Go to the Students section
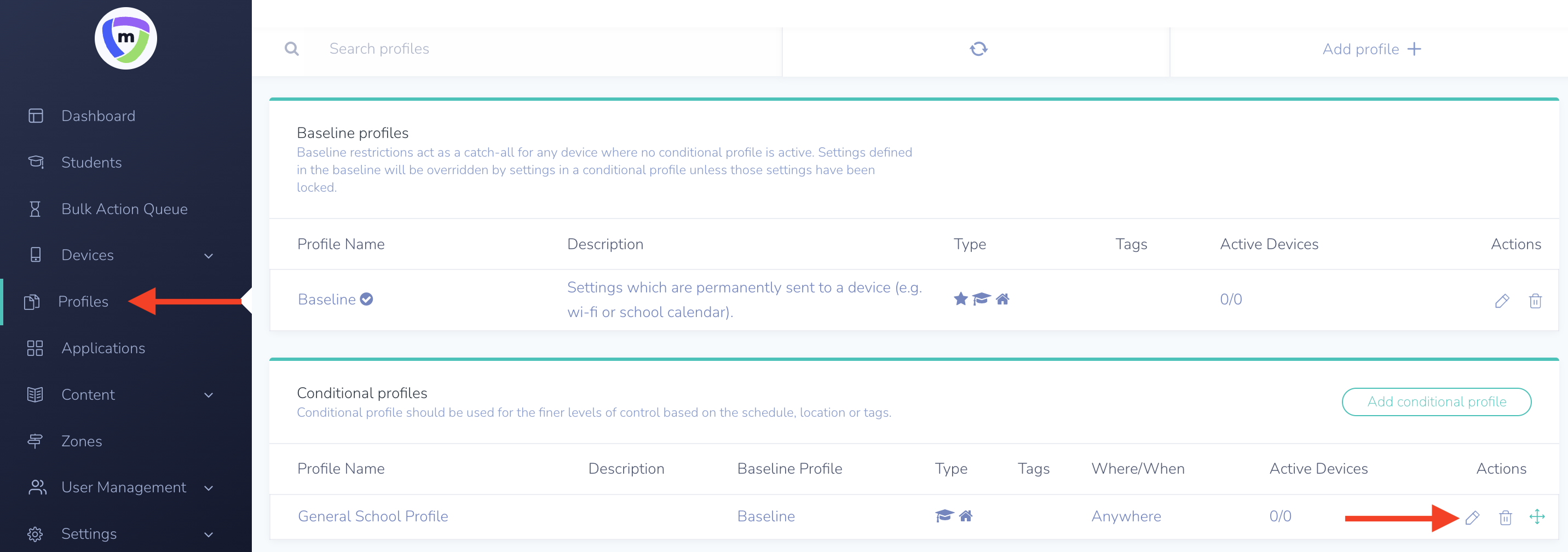The width and height of the screenshot is (1568, 552). coord(91,163)
